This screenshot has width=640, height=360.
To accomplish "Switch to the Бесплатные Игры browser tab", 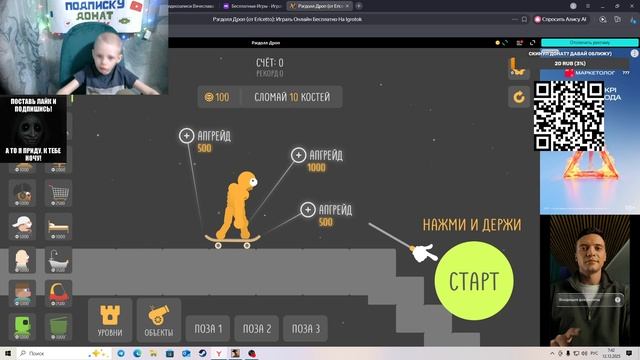I will (x=253, y=6).
